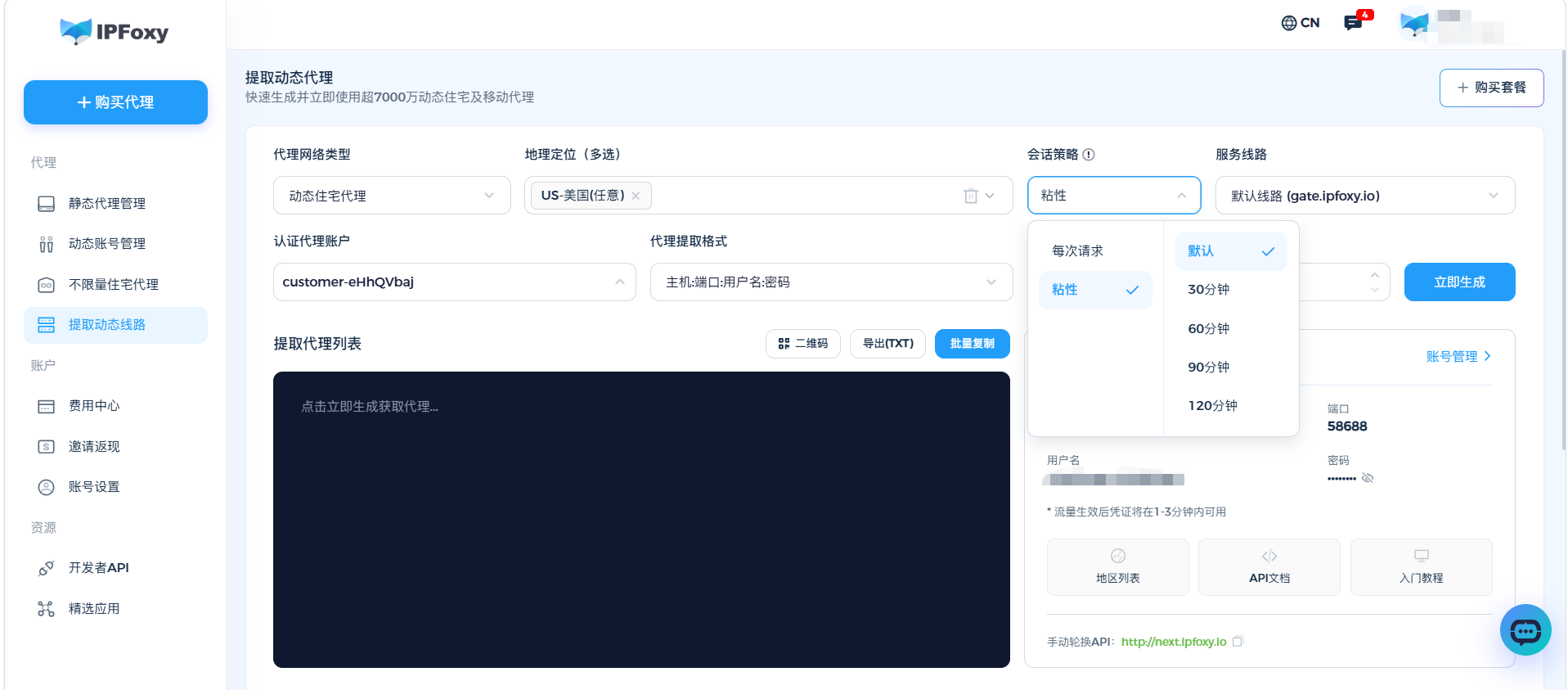Viewport: 1568px width, 690px height.
Task: Choose the 90分钟 duration option
Action: [x=1231, y=368]
